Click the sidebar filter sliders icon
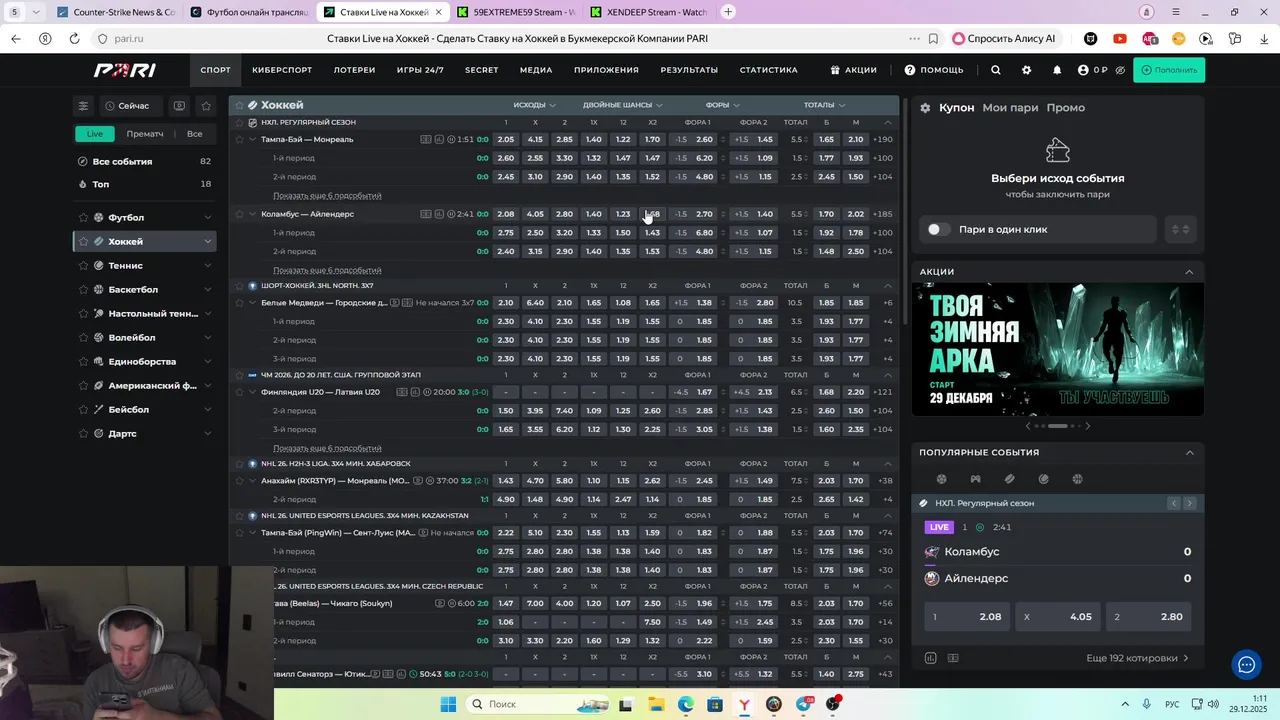Viewport: 1280px width, 720px height. pos(83,106)
